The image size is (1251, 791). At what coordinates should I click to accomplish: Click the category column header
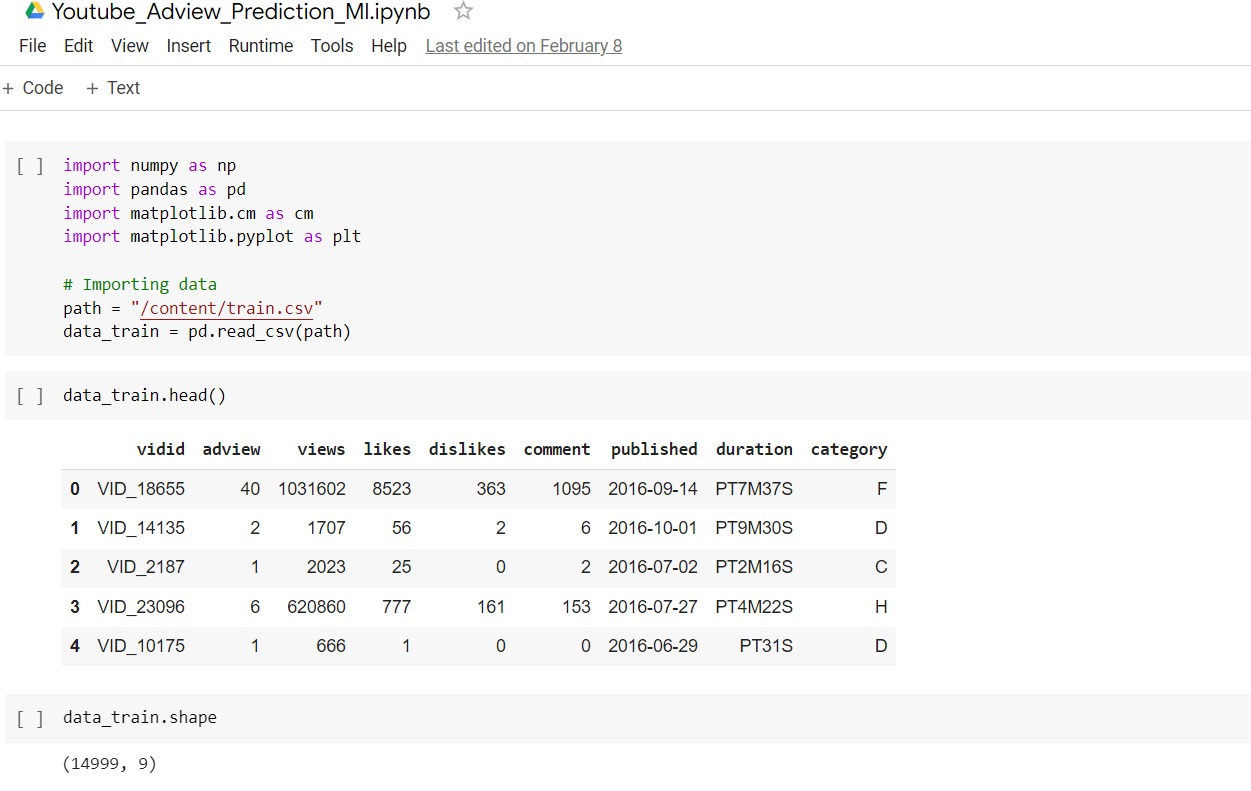coord(848,449)
